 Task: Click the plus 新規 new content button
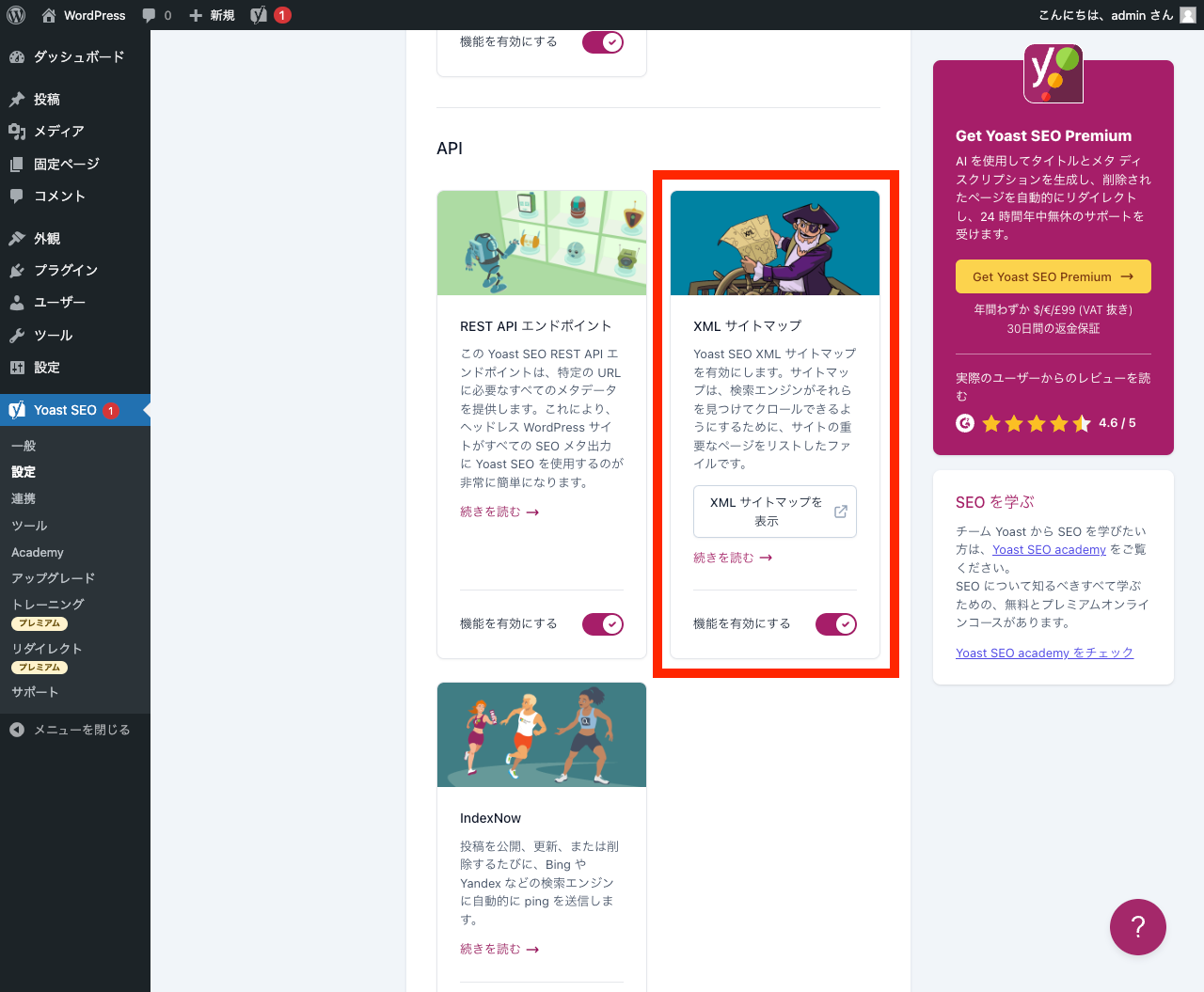pos(212,15)
